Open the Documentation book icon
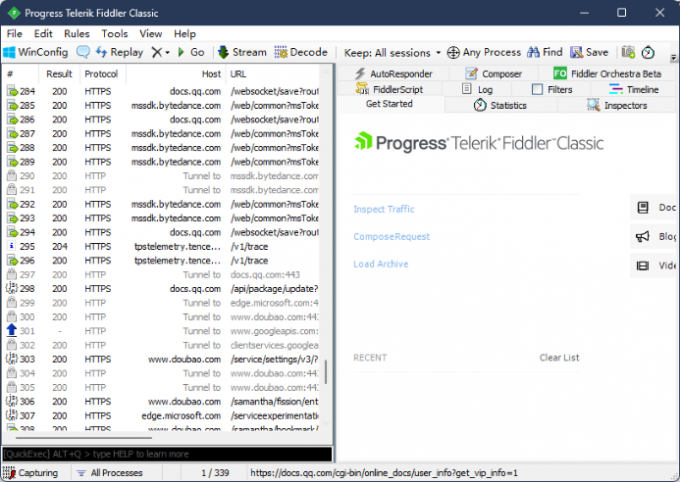 [x=643, y=207]
